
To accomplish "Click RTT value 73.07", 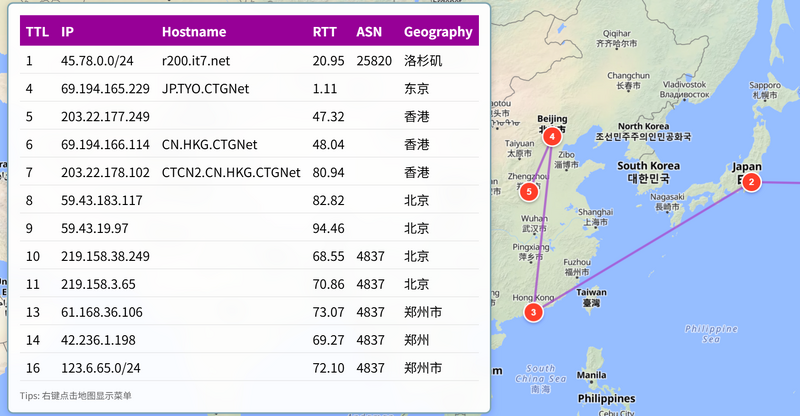I will pos(329,312).
